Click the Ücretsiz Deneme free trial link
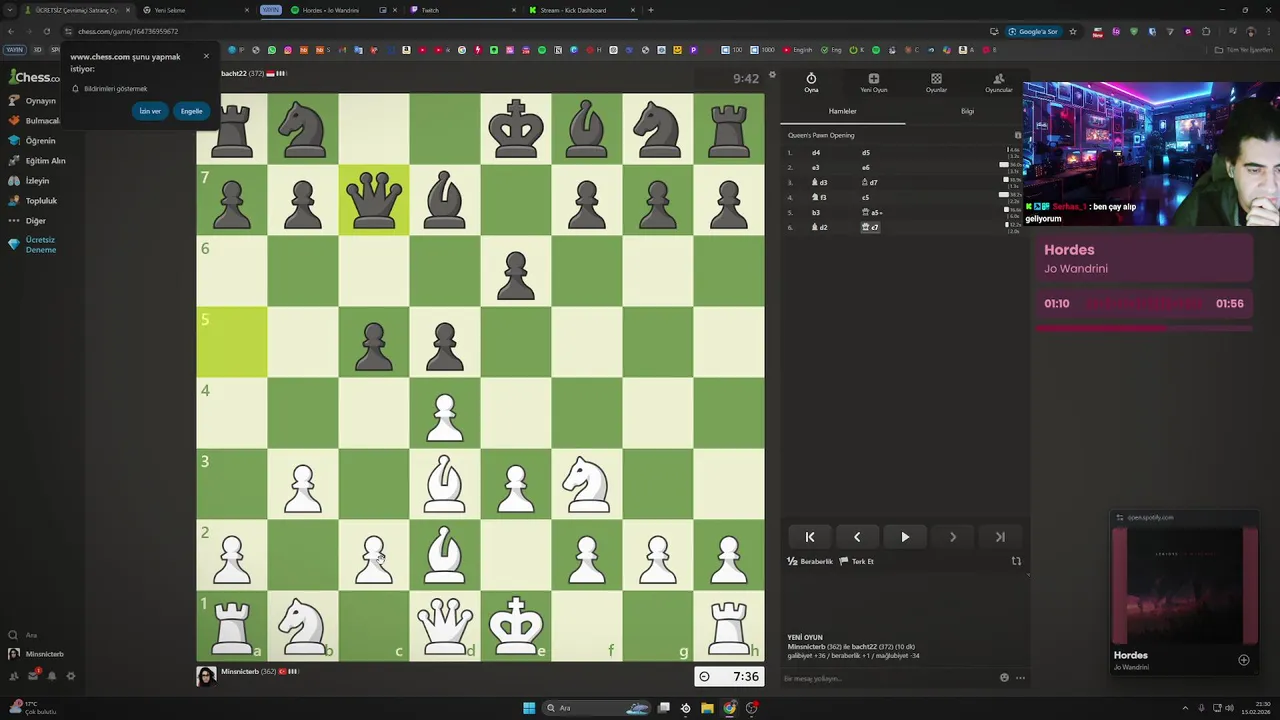This screenshot has height=720, width=1280. [x=33, y=245]
